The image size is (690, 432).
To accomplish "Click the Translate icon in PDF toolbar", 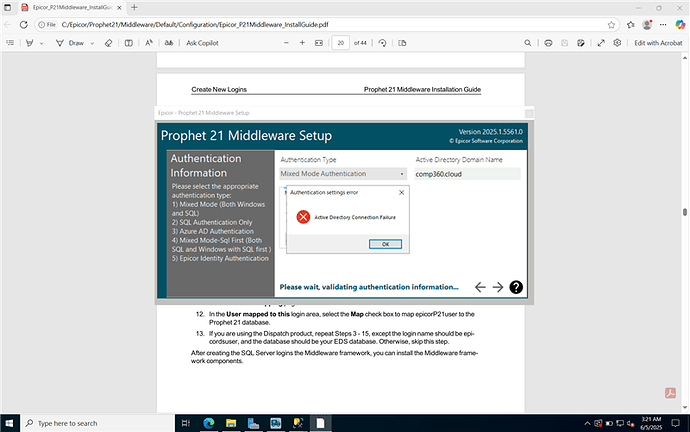I will coord(169,43).
